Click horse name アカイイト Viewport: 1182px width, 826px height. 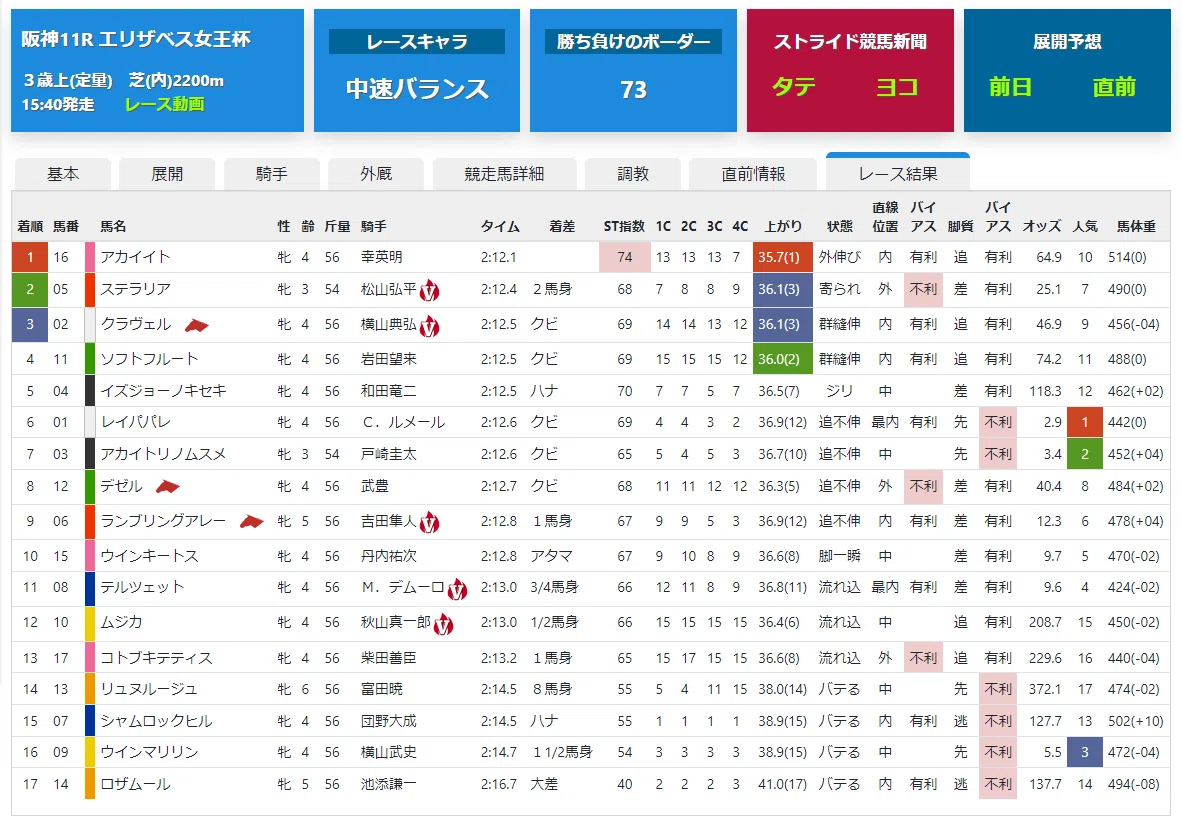pos(136,257)
